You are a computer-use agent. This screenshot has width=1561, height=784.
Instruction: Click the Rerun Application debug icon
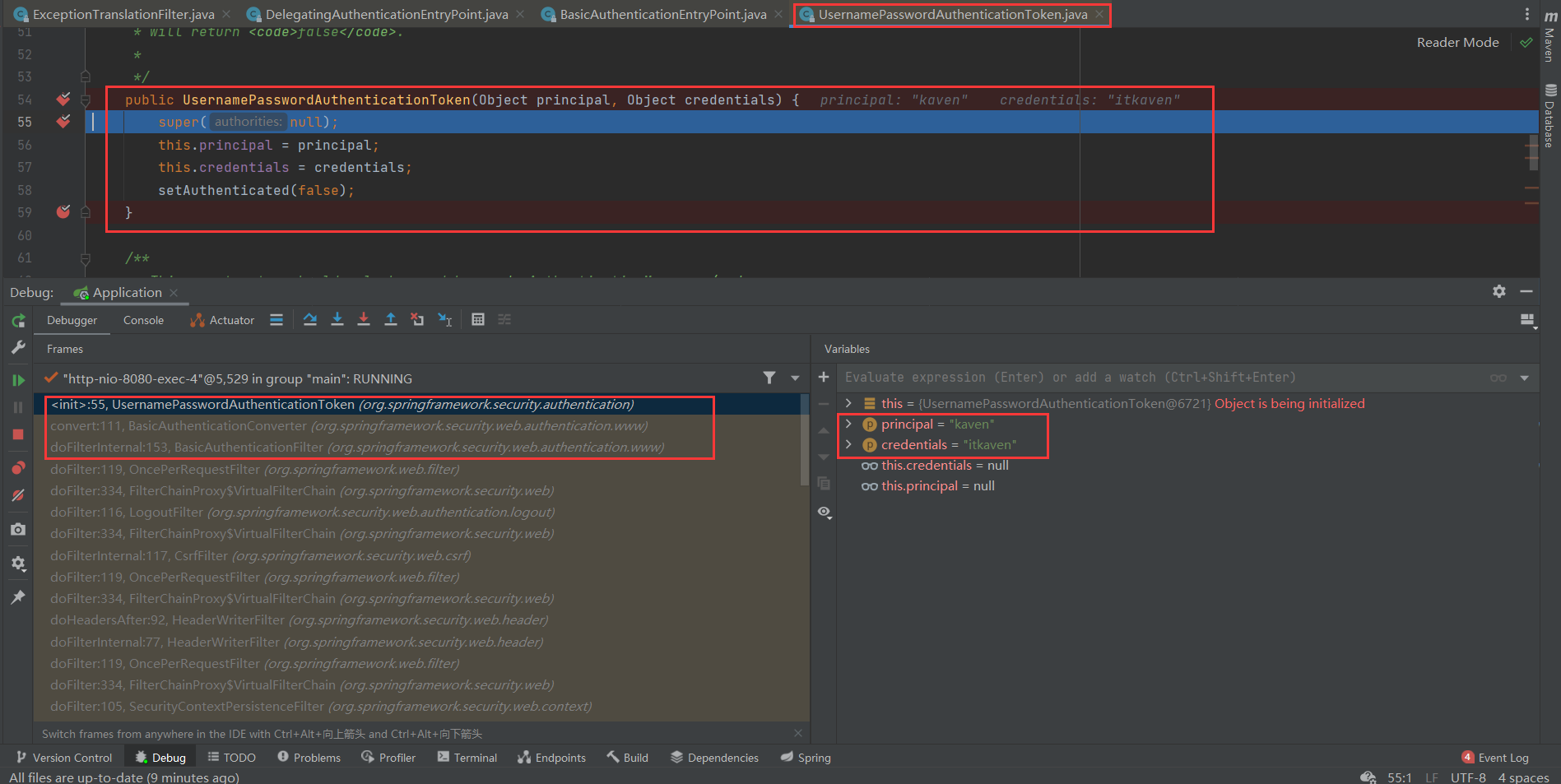tap(18, 321)
